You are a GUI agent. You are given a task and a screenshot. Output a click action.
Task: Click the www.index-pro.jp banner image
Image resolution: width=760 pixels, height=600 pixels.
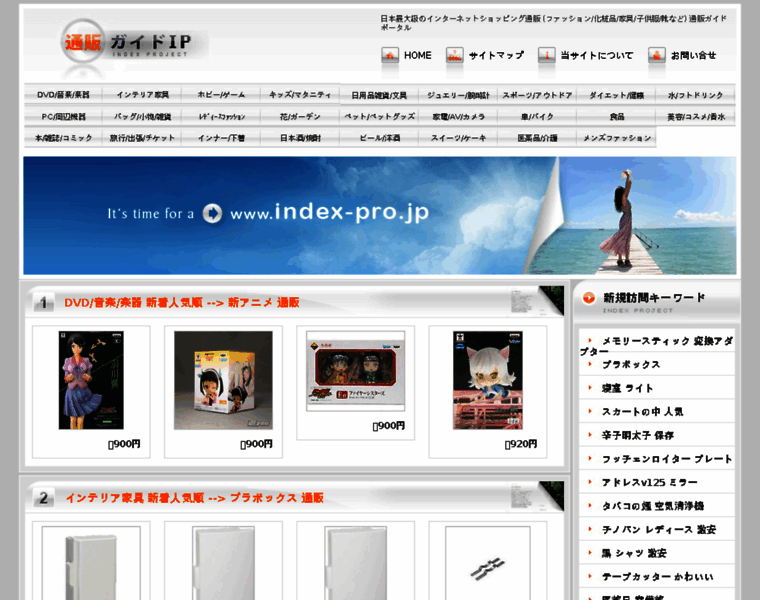(380, 215)
